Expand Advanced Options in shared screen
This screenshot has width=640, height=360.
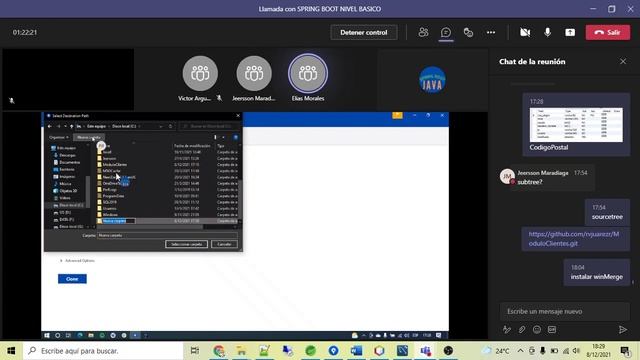[78, 260]
